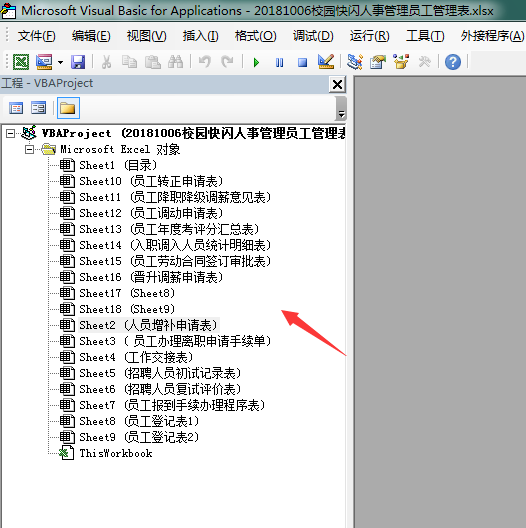Toggle Folders button in project pane
526x528 pixels.
tap(68, 108)
